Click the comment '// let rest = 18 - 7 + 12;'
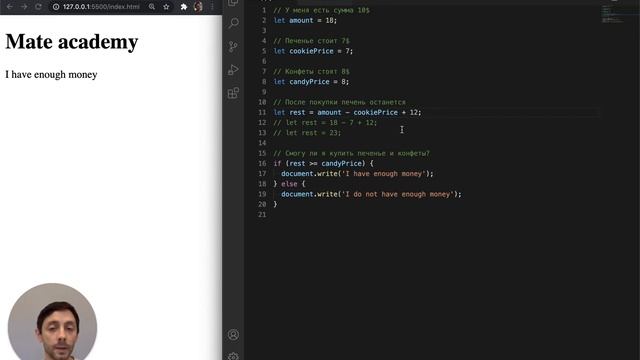The height and width of the screenshot is (360, 640). point(325,122)
